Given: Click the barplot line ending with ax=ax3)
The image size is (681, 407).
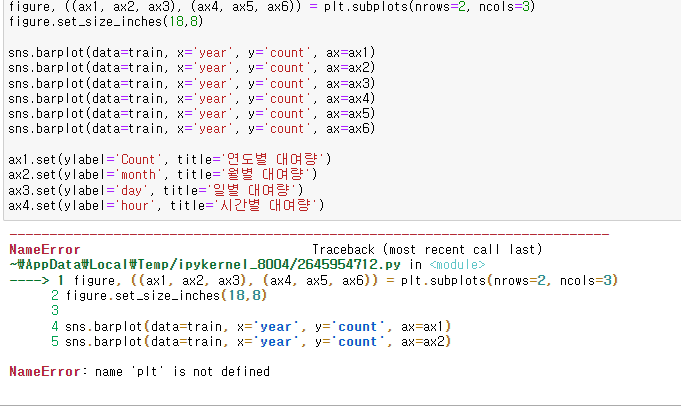Looking at the screenshot, I should [x=192, y=83].
